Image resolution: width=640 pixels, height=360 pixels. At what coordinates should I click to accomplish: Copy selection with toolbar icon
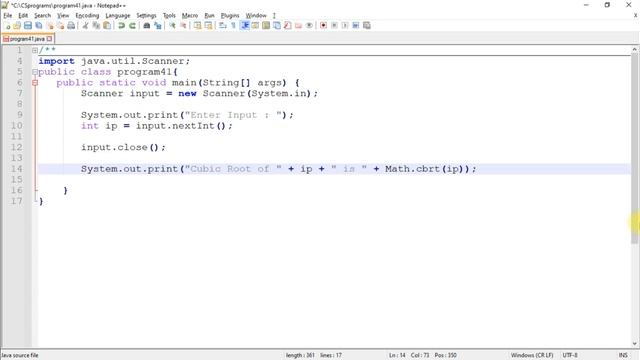coord(96,26)
